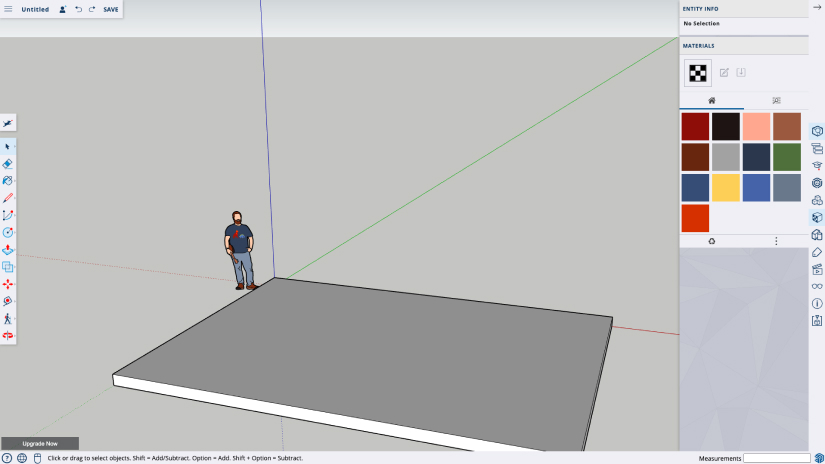Viewport: 825px width, 464px height.
Task: Switch to the Browse materials tab
Action: coord(776,101)
